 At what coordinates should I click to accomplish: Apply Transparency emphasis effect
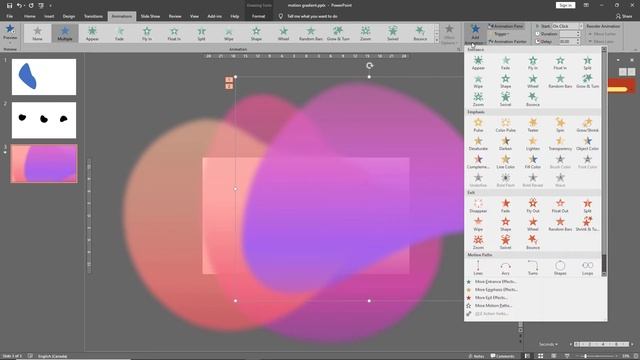click(560, 143)
